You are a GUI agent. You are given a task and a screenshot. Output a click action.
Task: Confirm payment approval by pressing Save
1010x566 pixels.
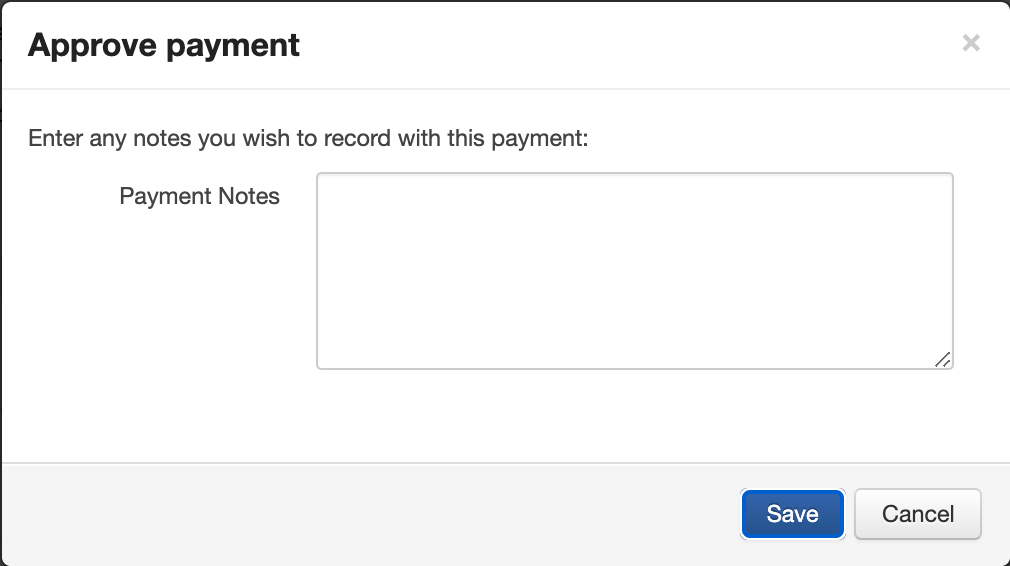coord(792,514)
